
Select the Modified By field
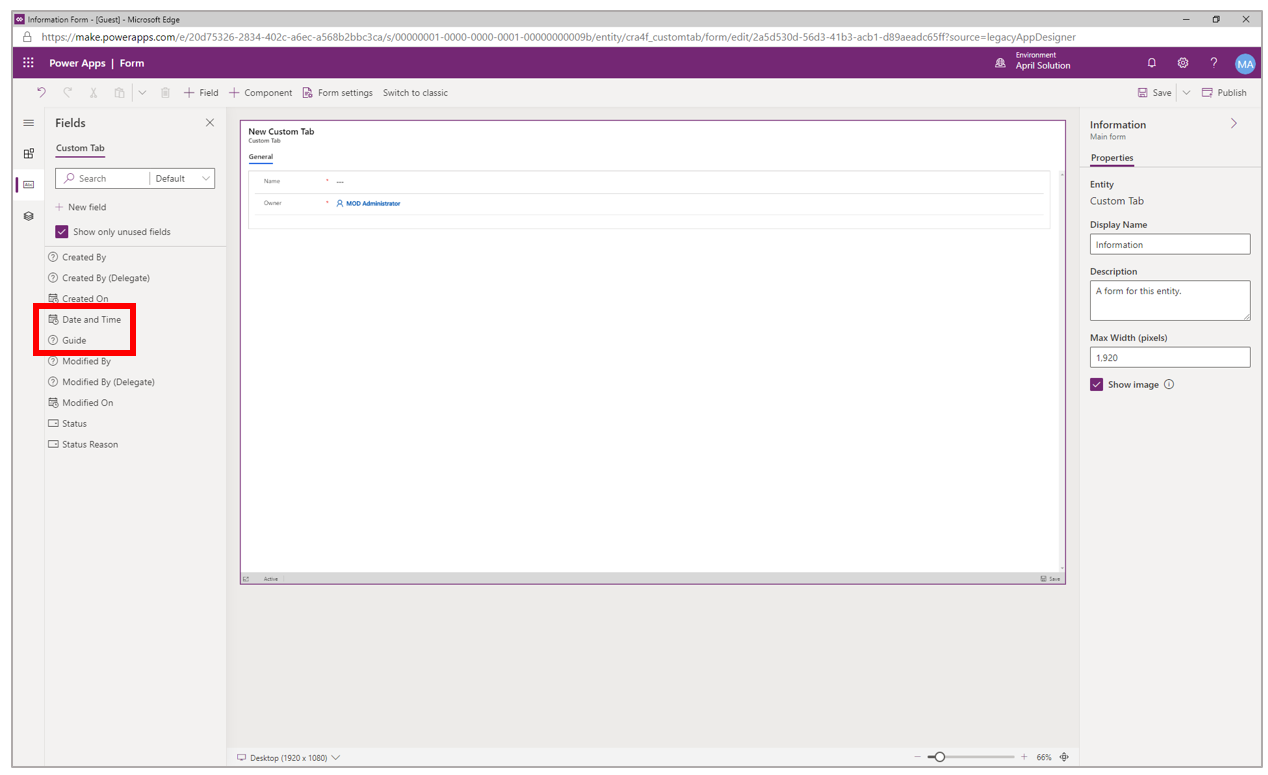pos(79,361)
